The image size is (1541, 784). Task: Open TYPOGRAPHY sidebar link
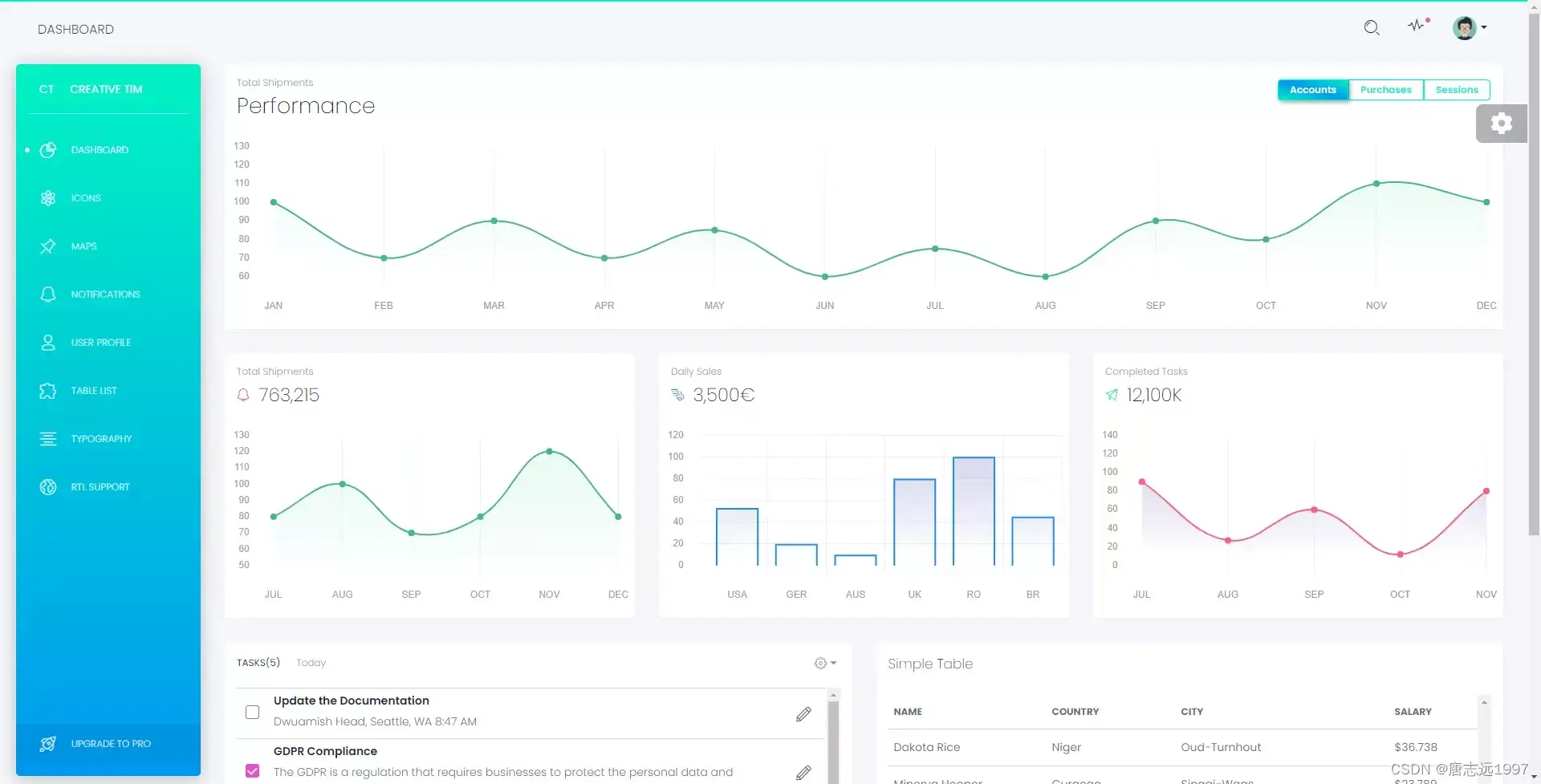(101, 439)
